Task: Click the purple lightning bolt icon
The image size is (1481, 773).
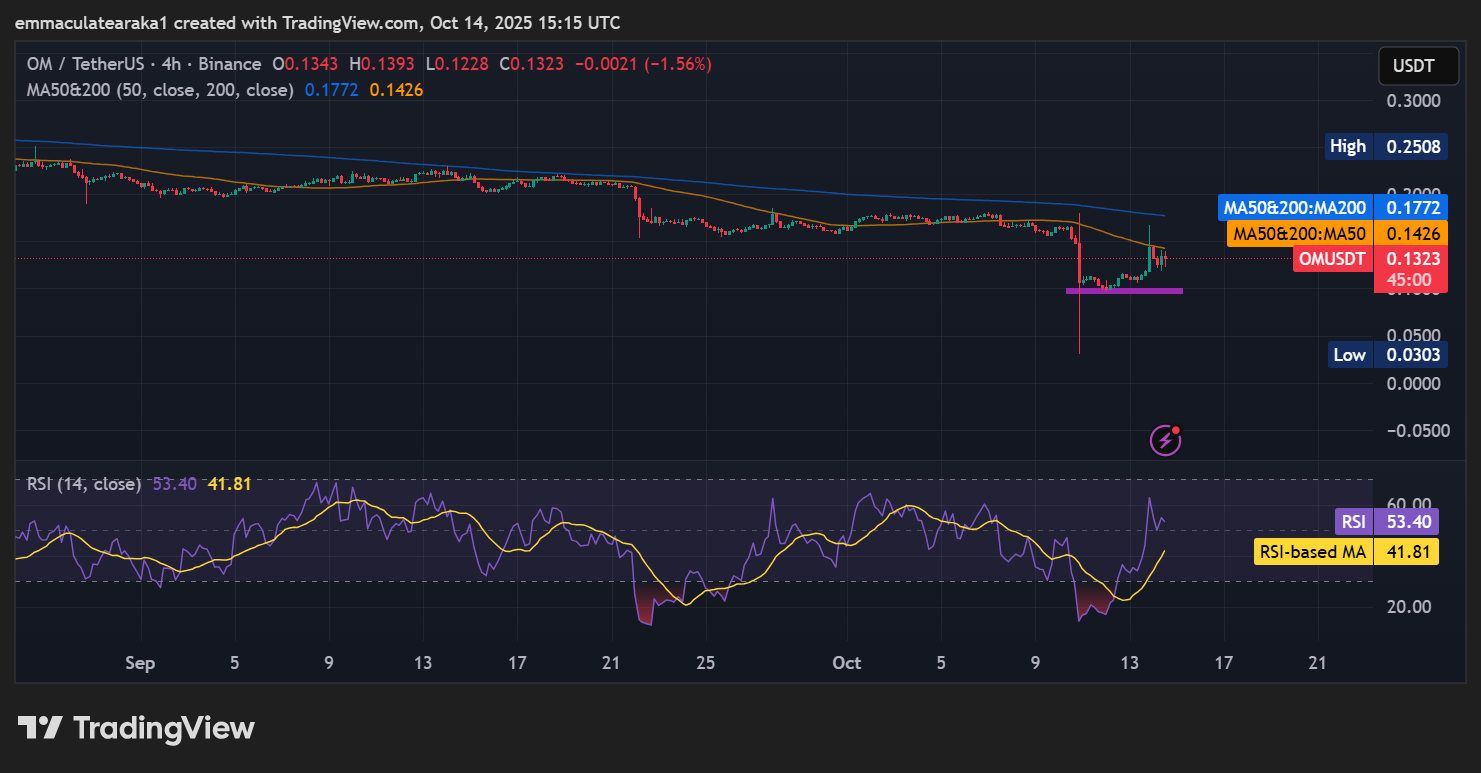Action: coord(1165,438)
